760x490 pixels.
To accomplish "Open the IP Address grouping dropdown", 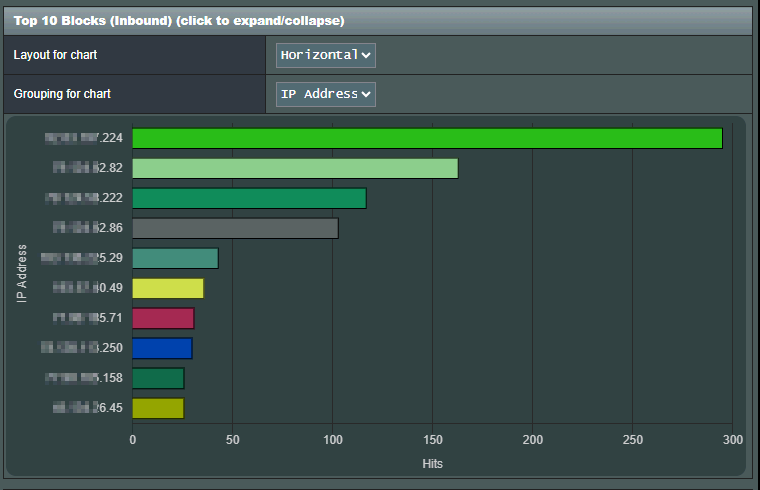I will point(326,94).
